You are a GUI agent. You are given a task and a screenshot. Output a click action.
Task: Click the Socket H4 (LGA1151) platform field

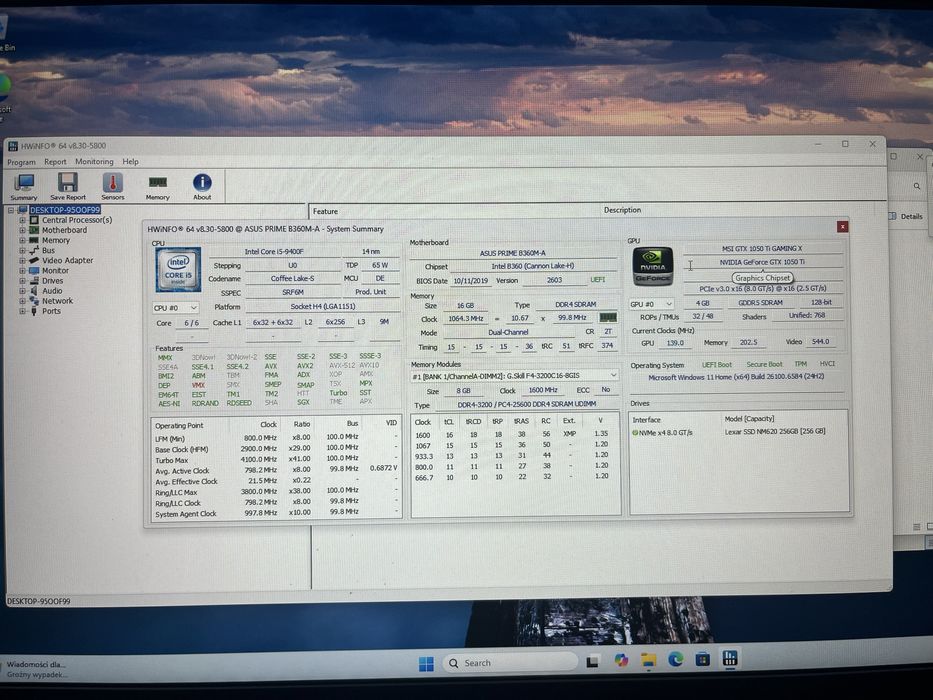323,307
